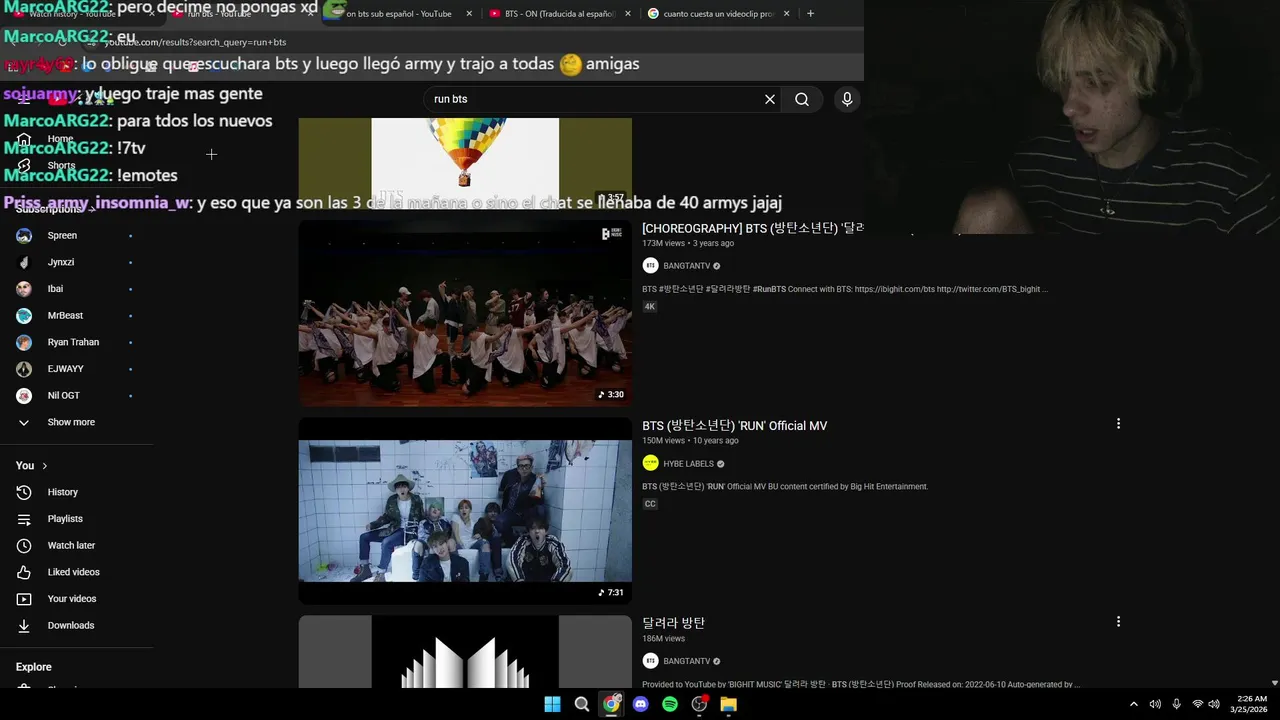1280x720 pixels.
Task: Open Ryan Trahan subscription channel
Action: (x=75, y=342)
